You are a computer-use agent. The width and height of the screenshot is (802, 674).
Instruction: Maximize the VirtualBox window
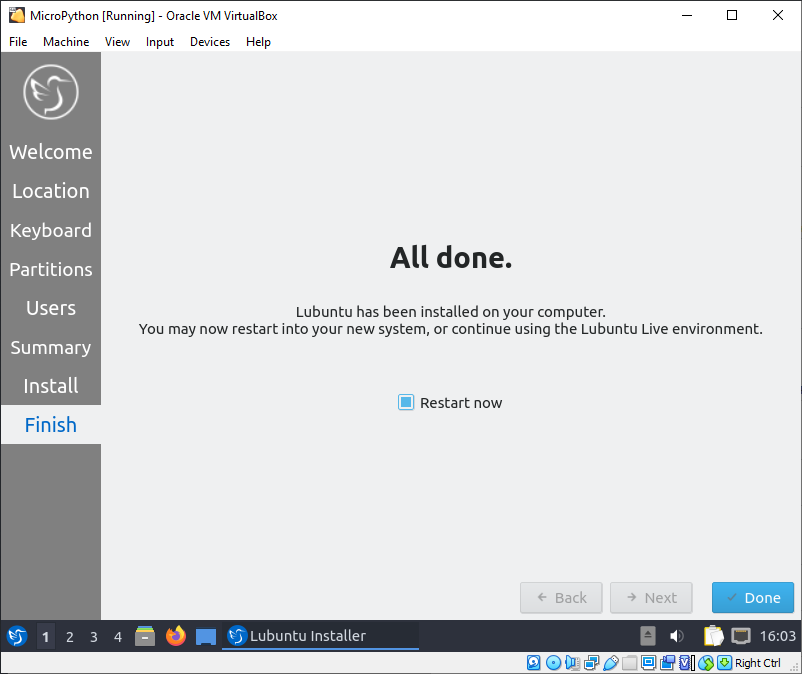point(732,15)
